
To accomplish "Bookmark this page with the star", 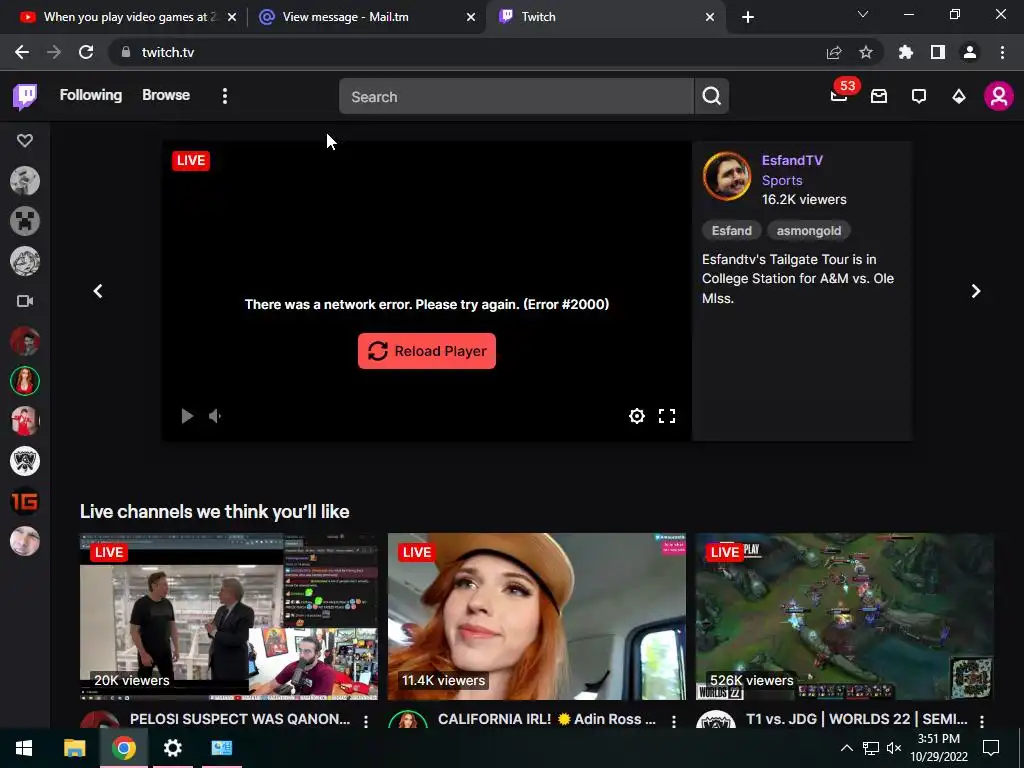I will click(x=866, y=52).
